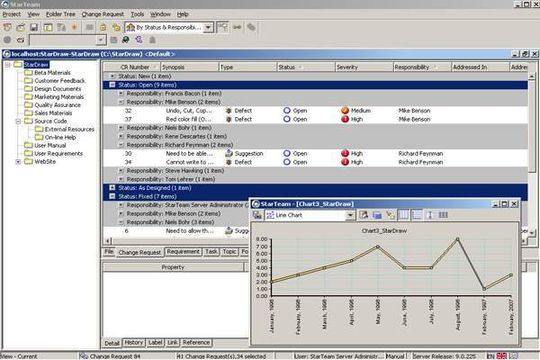The image size is (540, 360).
Task: Select the Quality Assurance folder
Action: [58, 105]
